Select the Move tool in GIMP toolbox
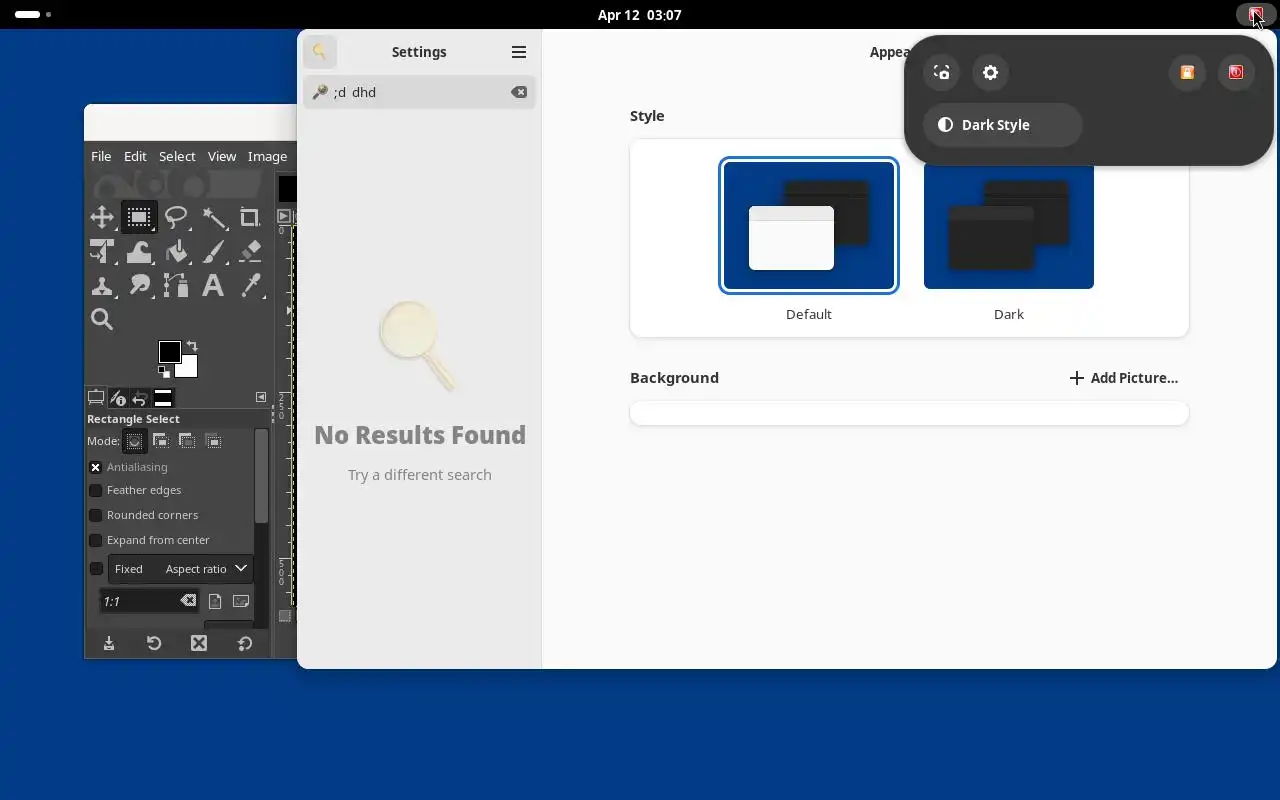The height and width of the screenshot is (800, 1280). click(102, 217)
